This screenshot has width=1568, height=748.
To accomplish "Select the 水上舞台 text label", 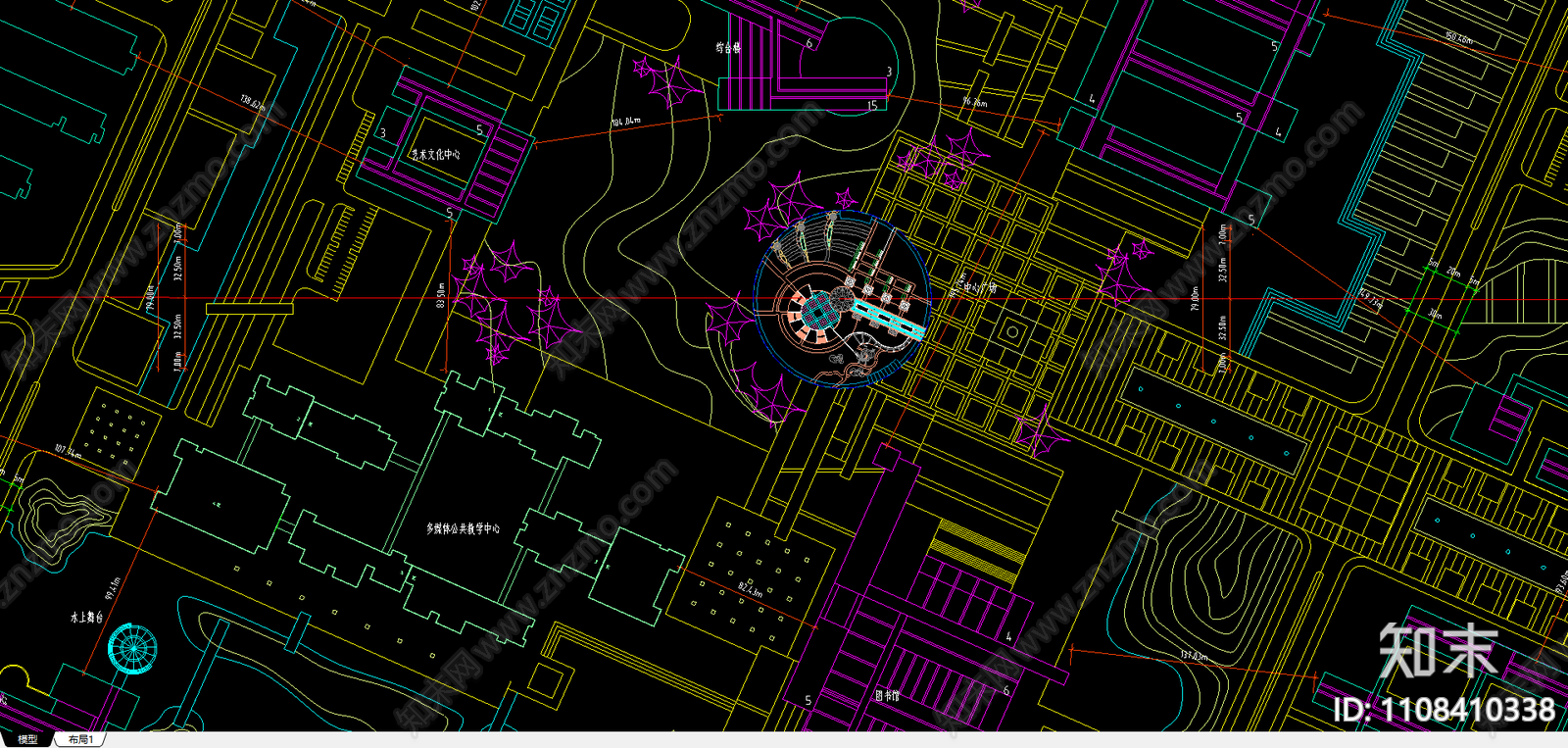I will [87, 618].
